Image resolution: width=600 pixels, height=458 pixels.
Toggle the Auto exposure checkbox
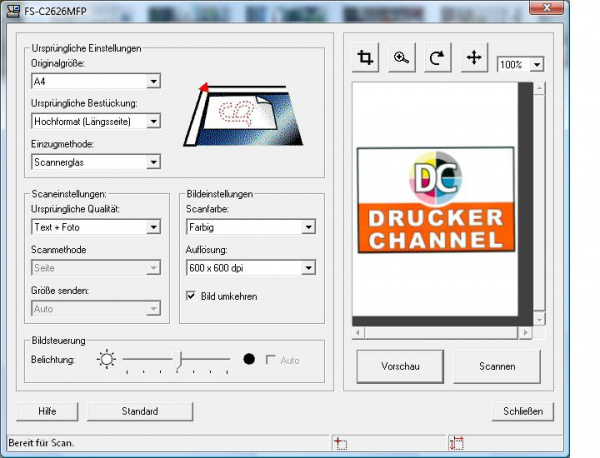pyautogui.click(x=271, y=360)
